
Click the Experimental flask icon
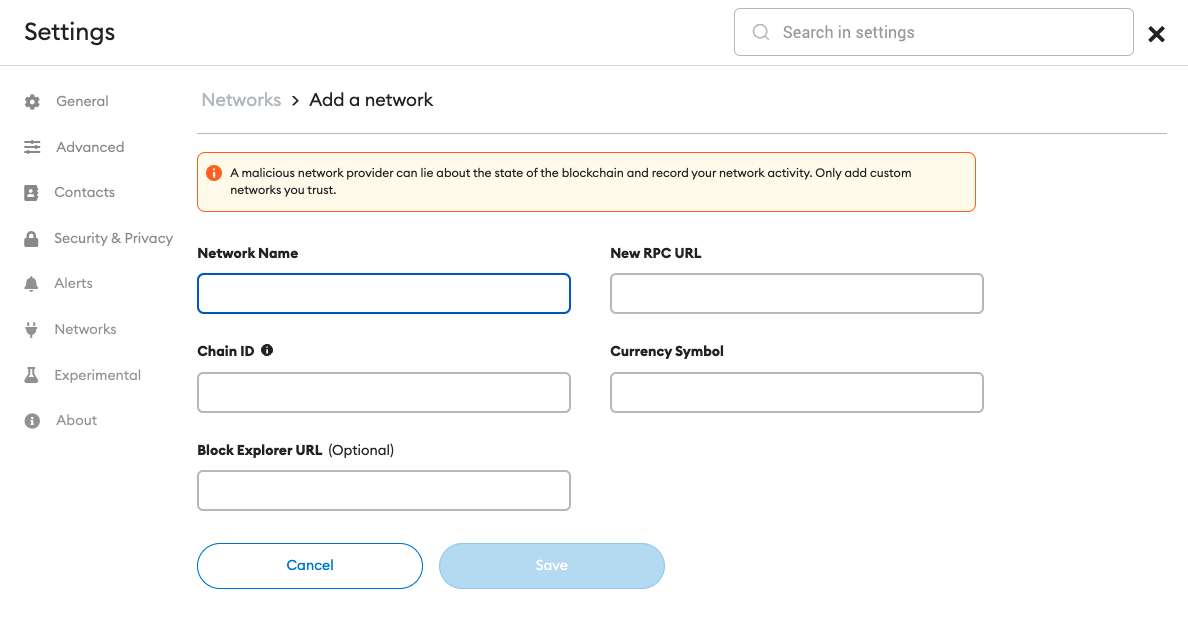click(x=31, y=375)
